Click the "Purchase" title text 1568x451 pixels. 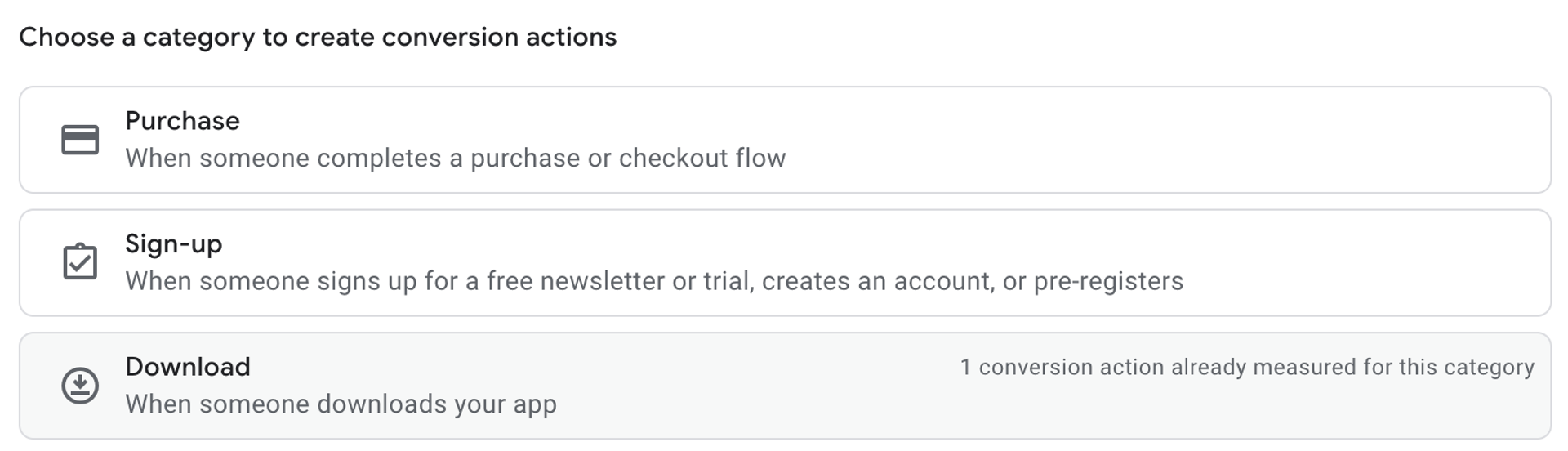182,121
